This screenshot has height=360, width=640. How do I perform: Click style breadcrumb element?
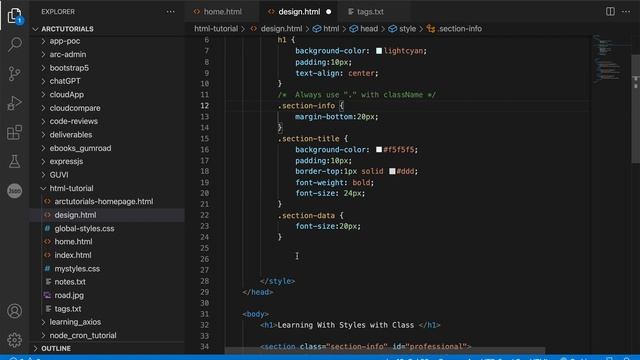pos(407,29)
